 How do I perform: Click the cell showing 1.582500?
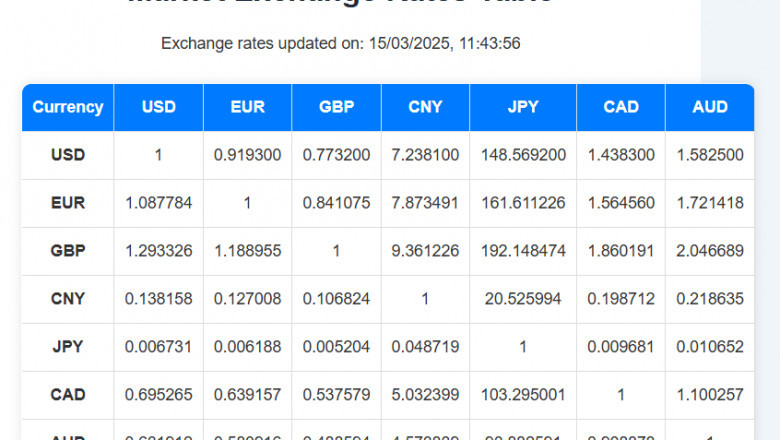click(x=710, y=155)
